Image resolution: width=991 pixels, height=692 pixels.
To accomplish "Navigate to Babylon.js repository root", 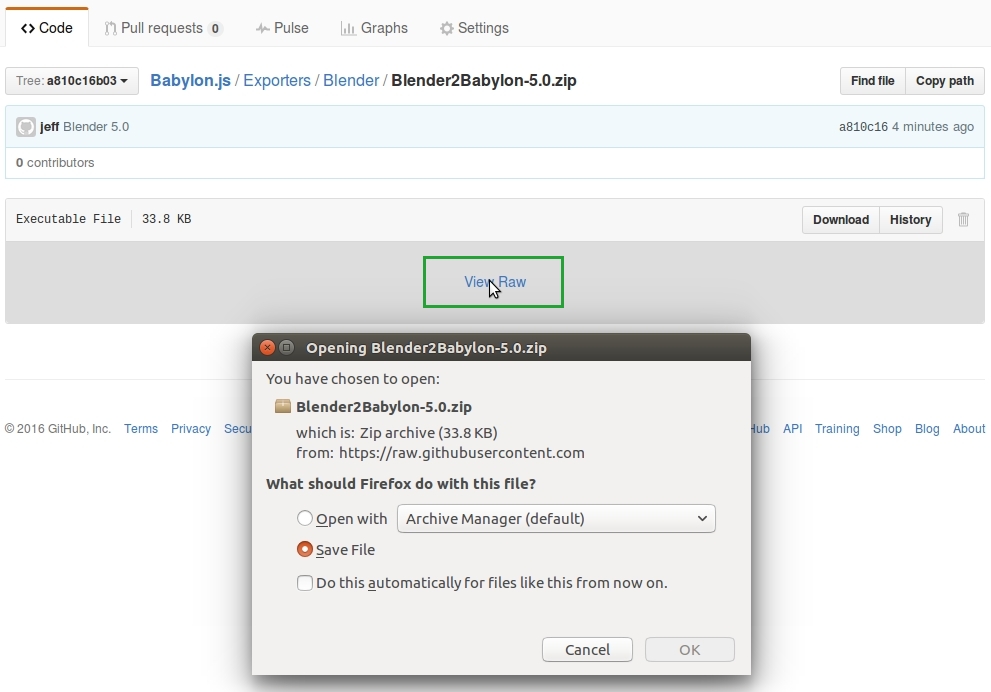I will point(190,81).
